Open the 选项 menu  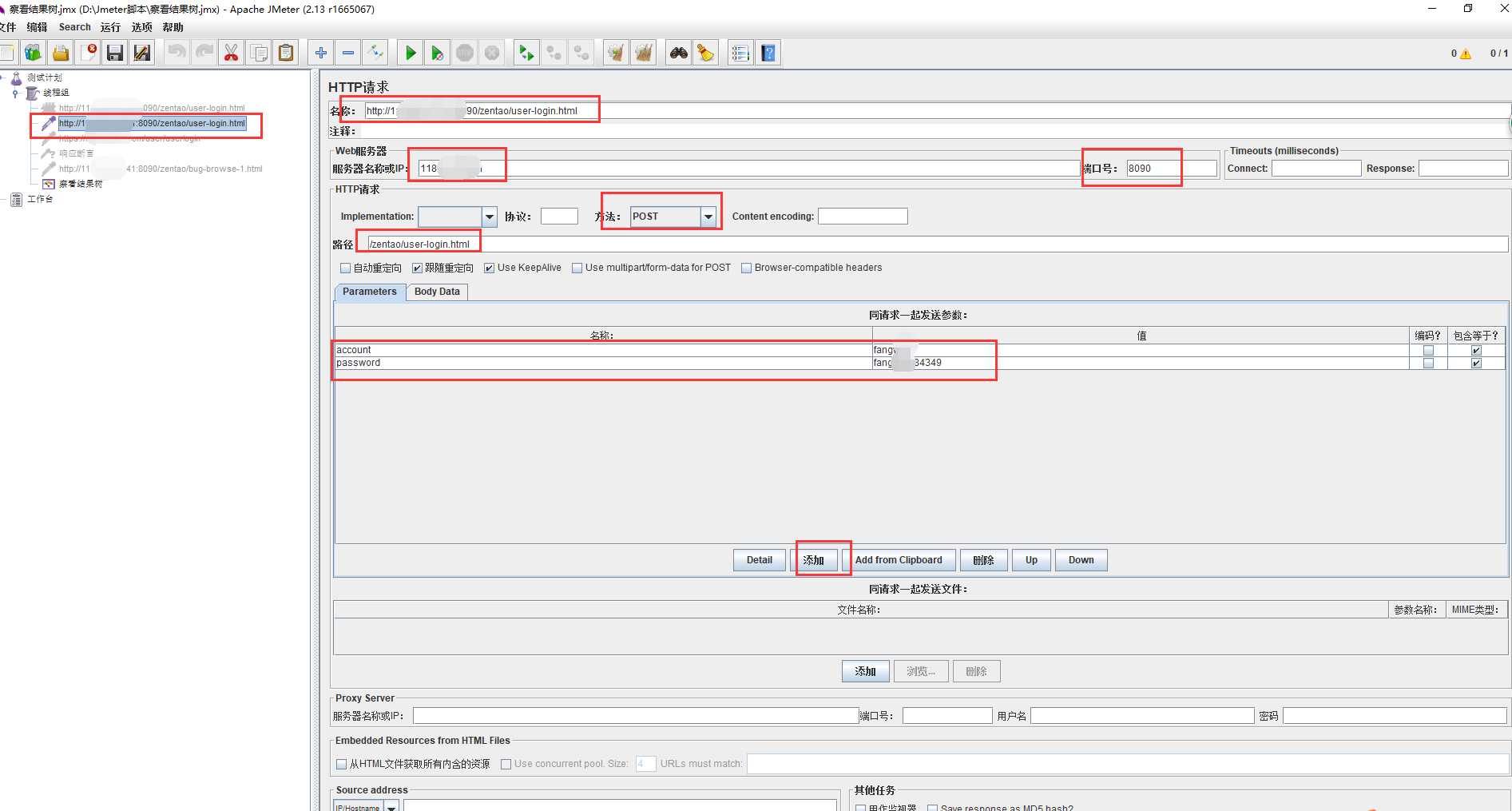(142, 27)
